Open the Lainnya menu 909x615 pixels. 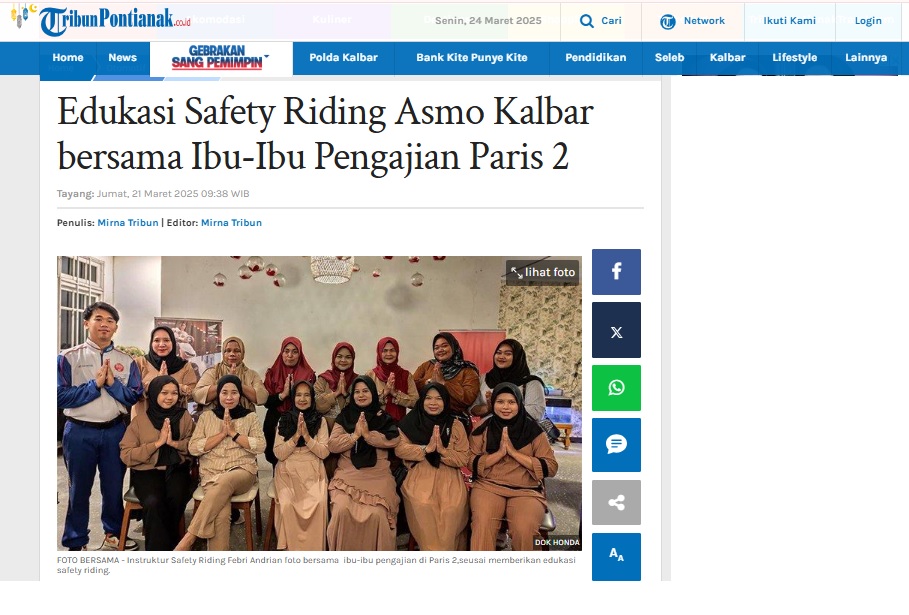point(866,57)
